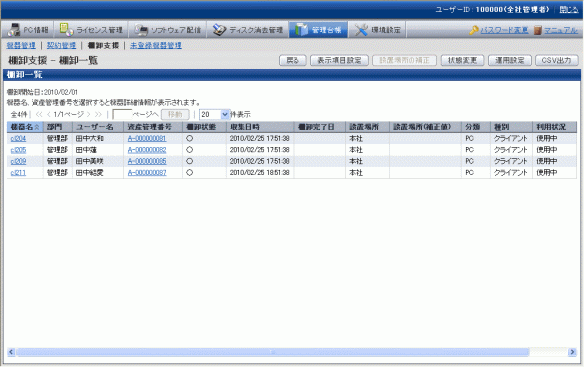The image size is (584, 367).
Task: Click the horizontal scrollbar left arrow
Action: [11, 352]
